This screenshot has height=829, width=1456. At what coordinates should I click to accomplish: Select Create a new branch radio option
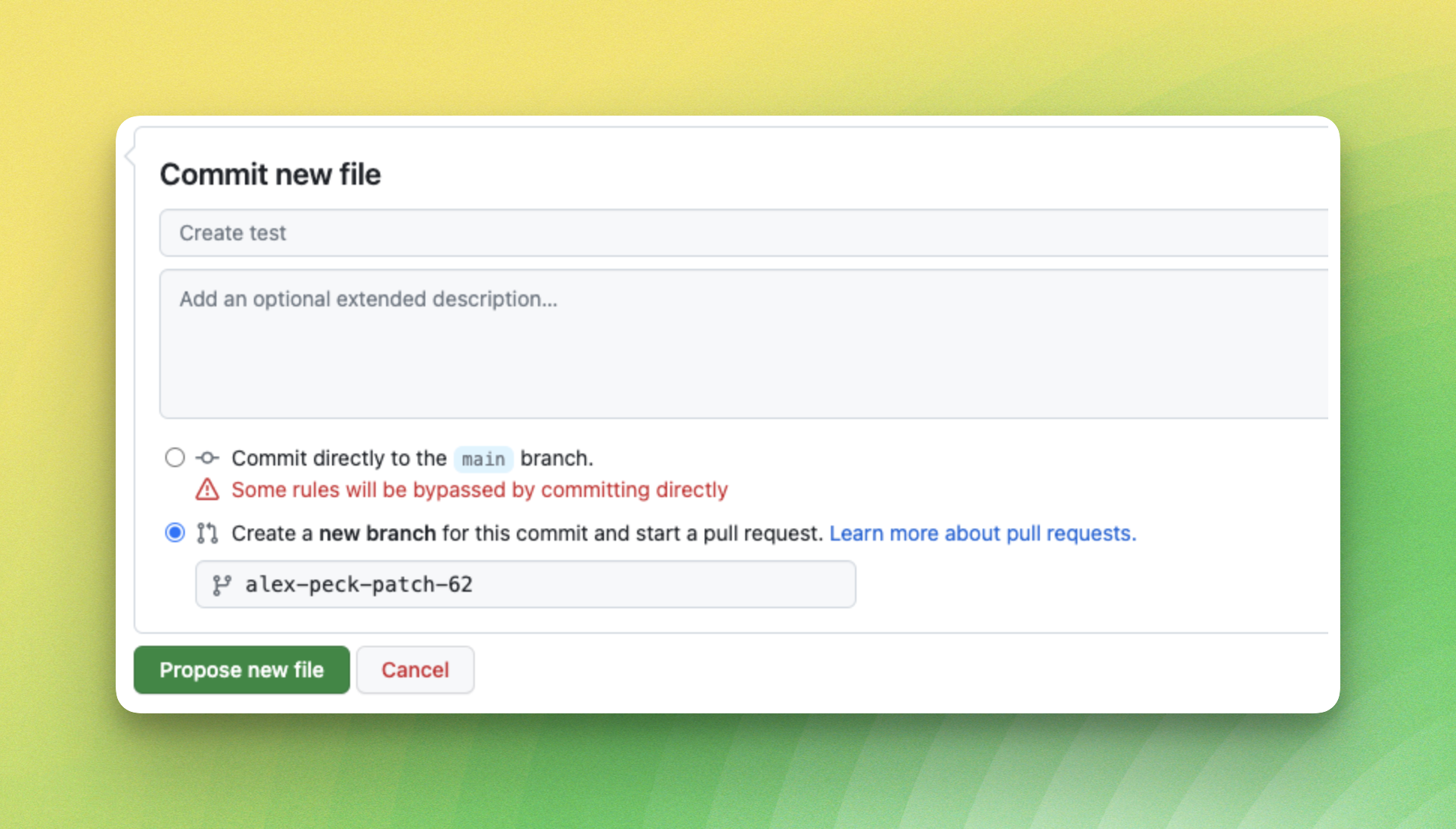[x=175, y=532]
